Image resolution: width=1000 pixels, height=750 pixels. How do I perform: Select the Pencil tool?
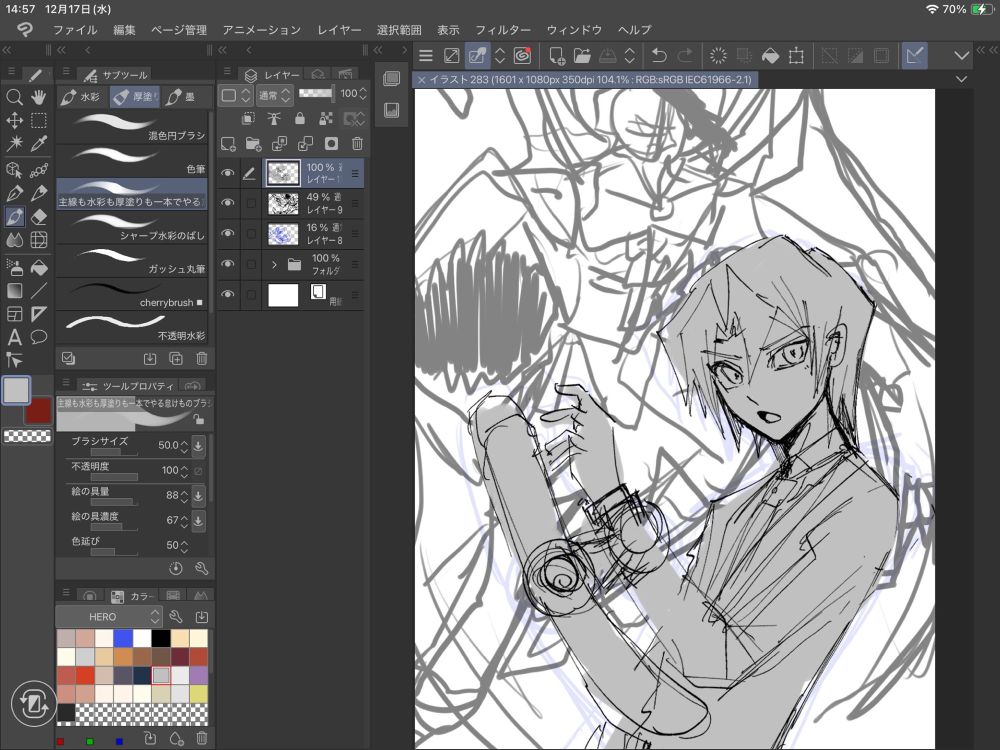[x=39, y=193]
